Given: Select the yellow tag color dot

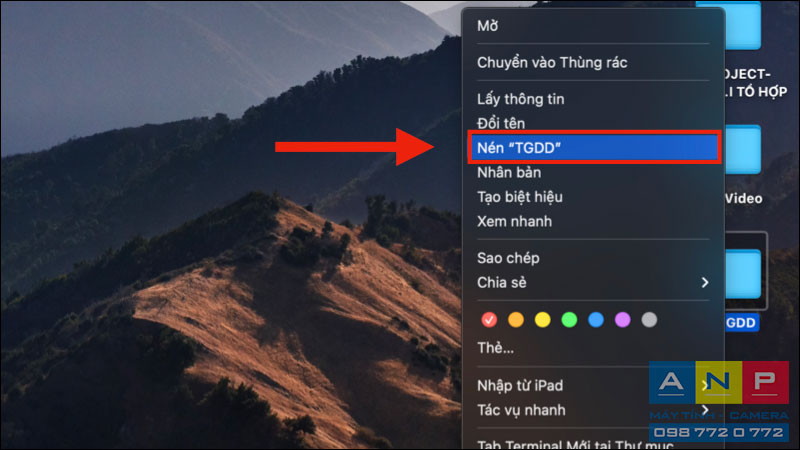Looking at the screenshot, I should 542,320.
